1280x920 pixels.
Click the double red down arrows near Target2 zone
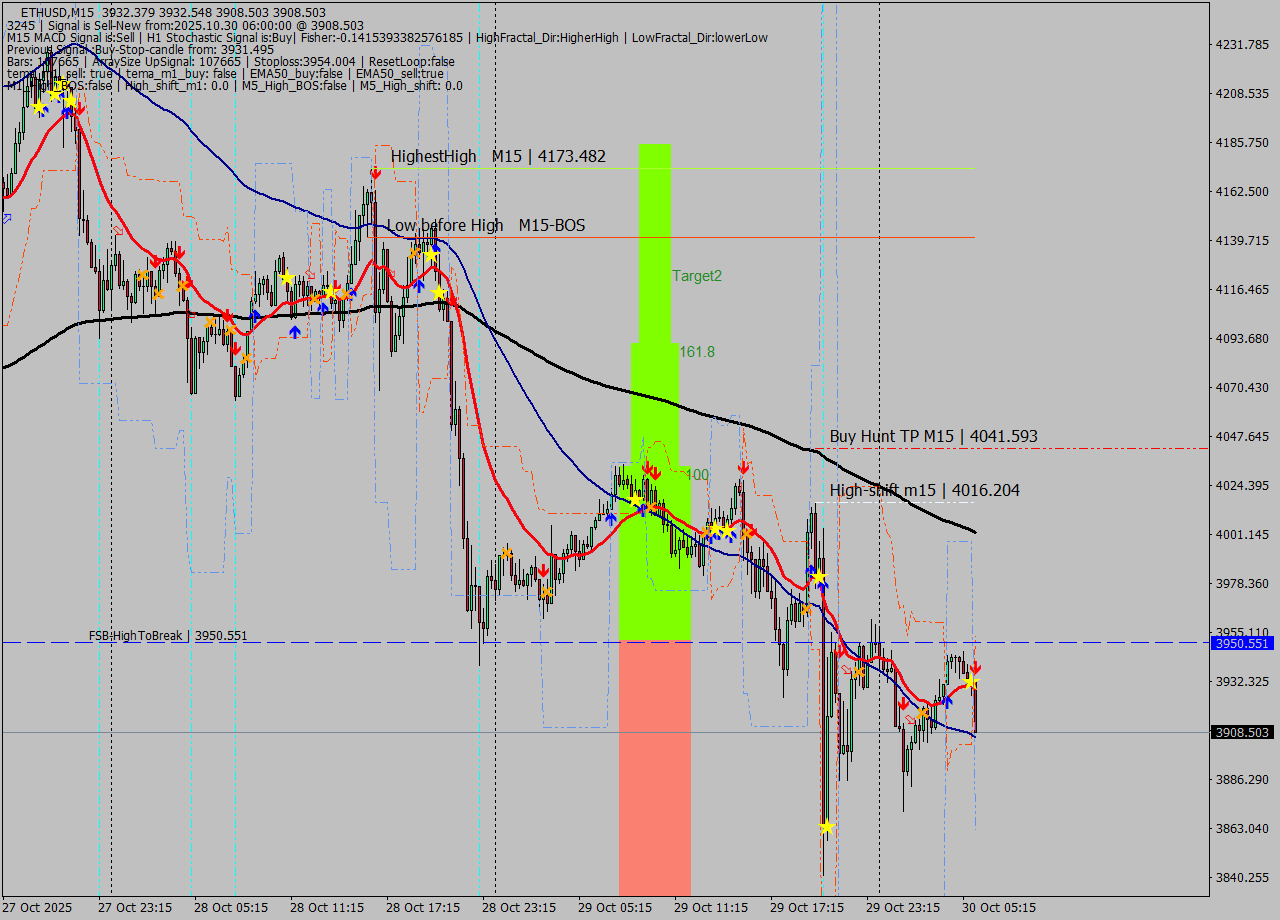tap(653, 470)
